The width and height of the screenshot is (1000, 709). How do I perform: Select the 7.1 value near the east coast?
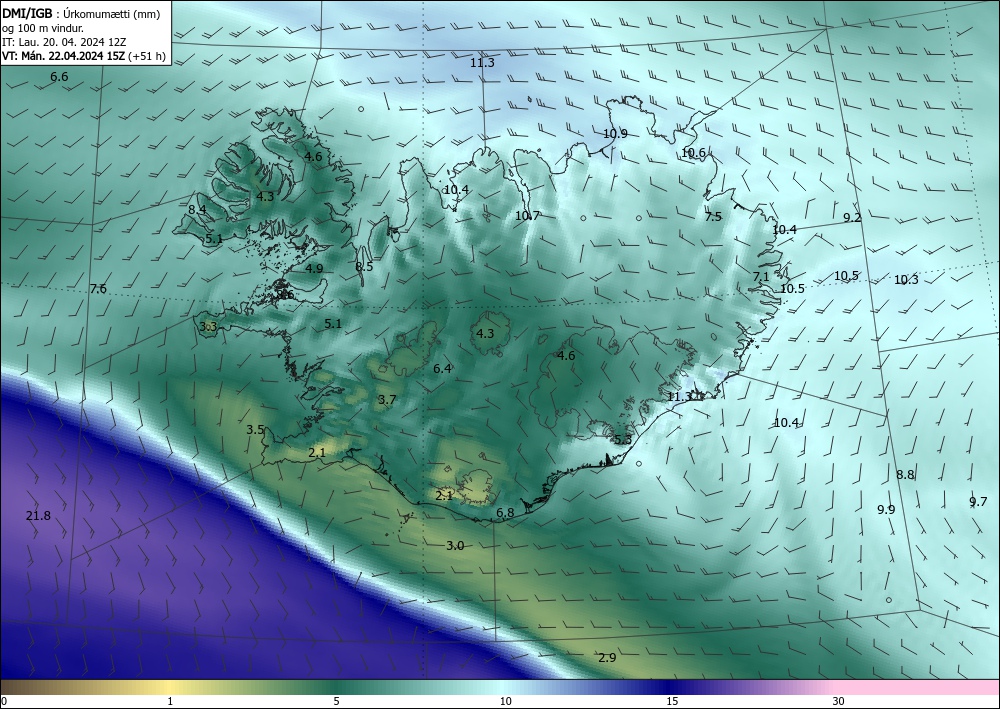(x=761, y=277)
